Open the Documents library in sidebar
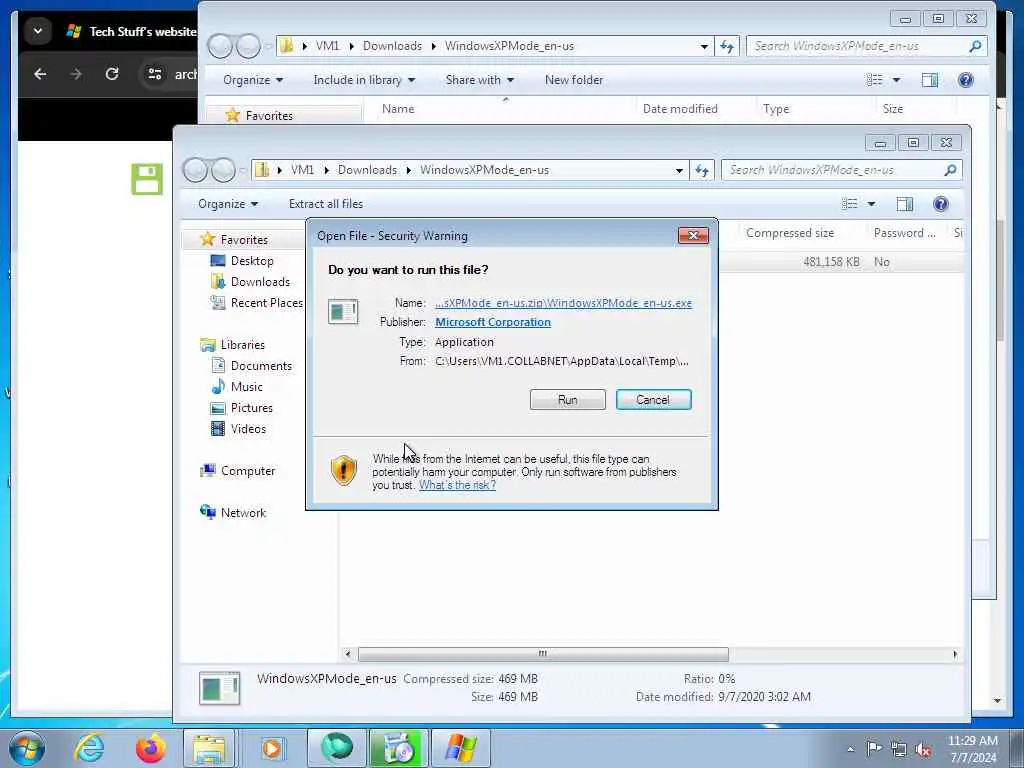Screen dimensions: 1024x768 pyautogui.click(x=261, y=366)
